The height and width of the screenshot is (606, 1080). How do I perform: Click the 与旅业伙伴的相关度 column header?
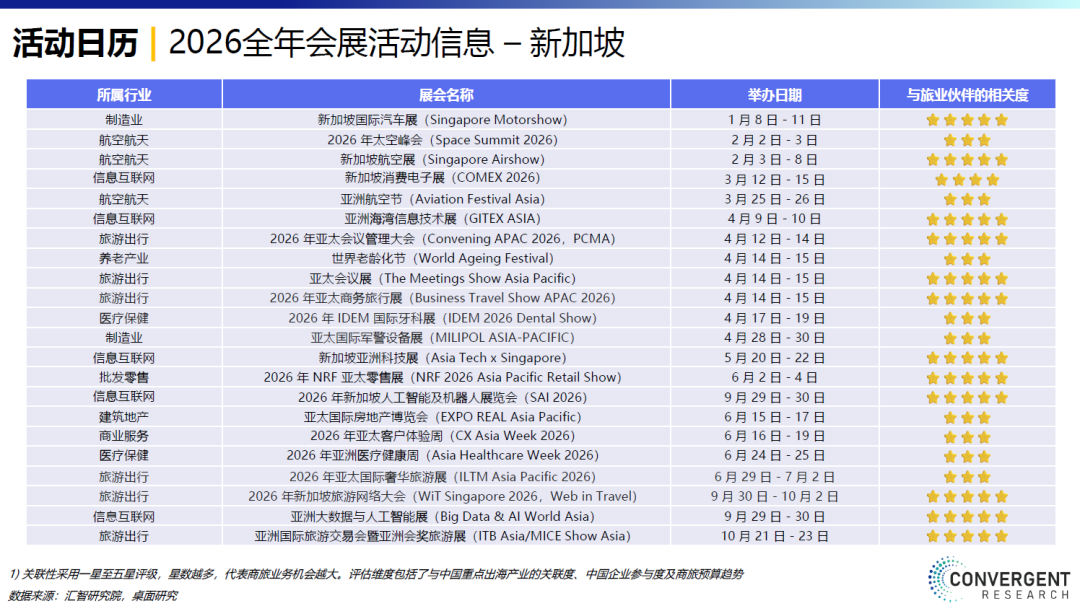click(x=967, y=94)
